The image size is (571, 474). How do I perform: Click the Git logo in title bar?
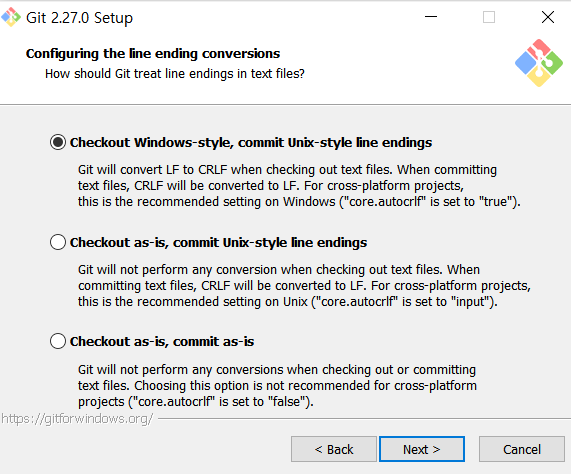click(11, 17)
